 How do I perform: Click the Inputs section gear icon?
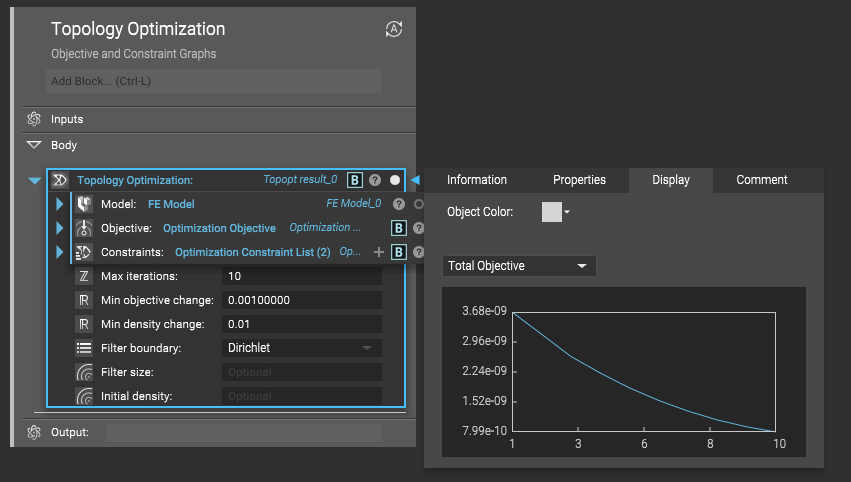34,119
